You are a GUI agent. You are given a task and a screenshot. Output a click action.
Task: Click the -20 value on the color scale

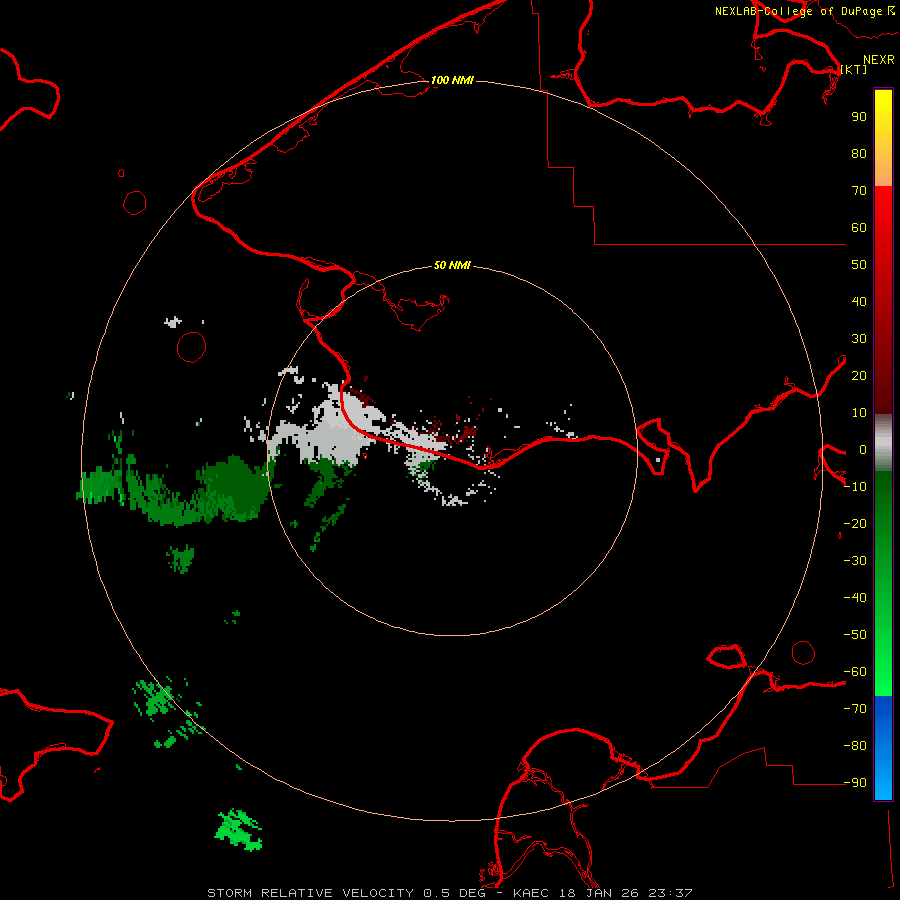coord(855,523)
